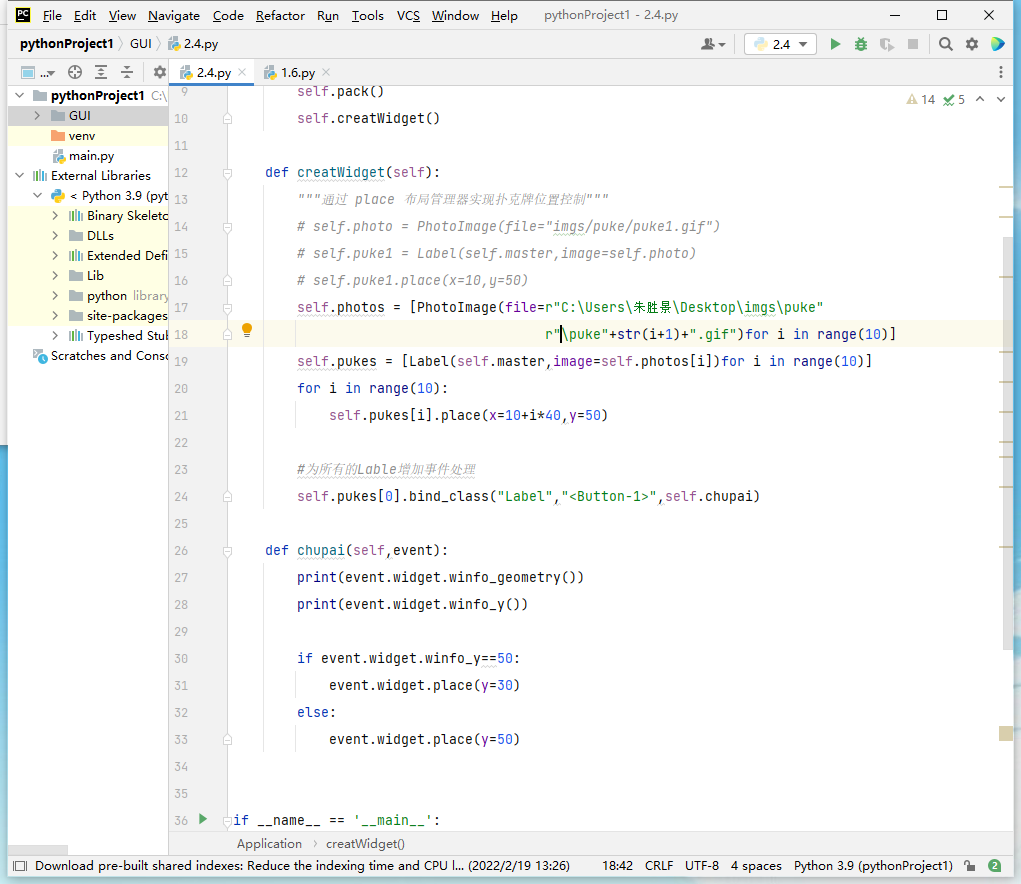Click pythonProject1 breadcrumb in navigation bar

click(66, 44)
